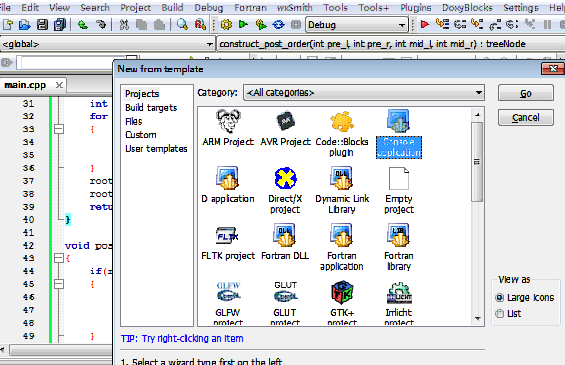Click the Rebuild blue arrows icon
The height and width of the screenshot is (365, 565).
tap(278, 25)
